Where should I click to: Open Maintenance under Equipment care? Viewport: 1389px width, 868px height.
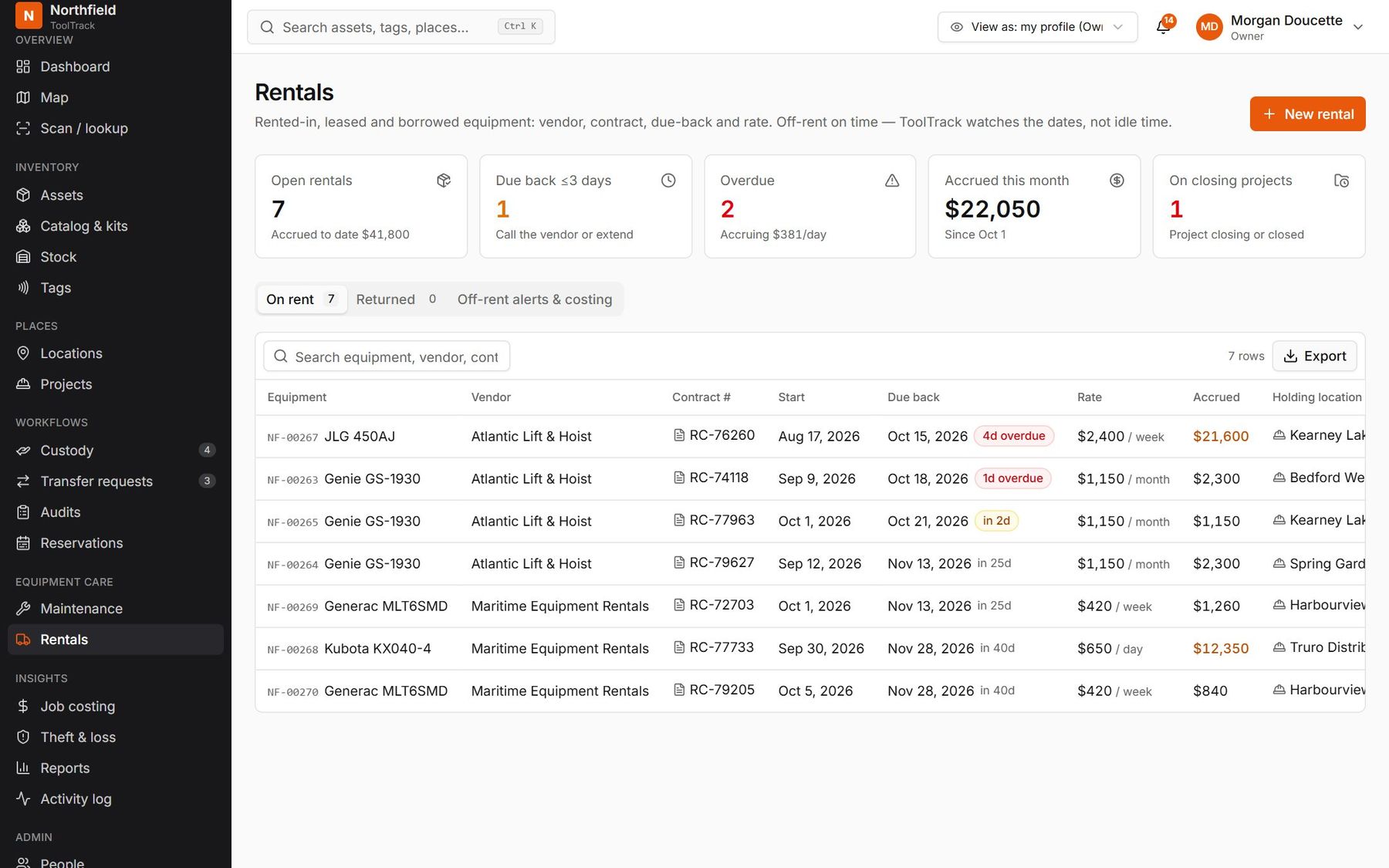tap(116, 609)
